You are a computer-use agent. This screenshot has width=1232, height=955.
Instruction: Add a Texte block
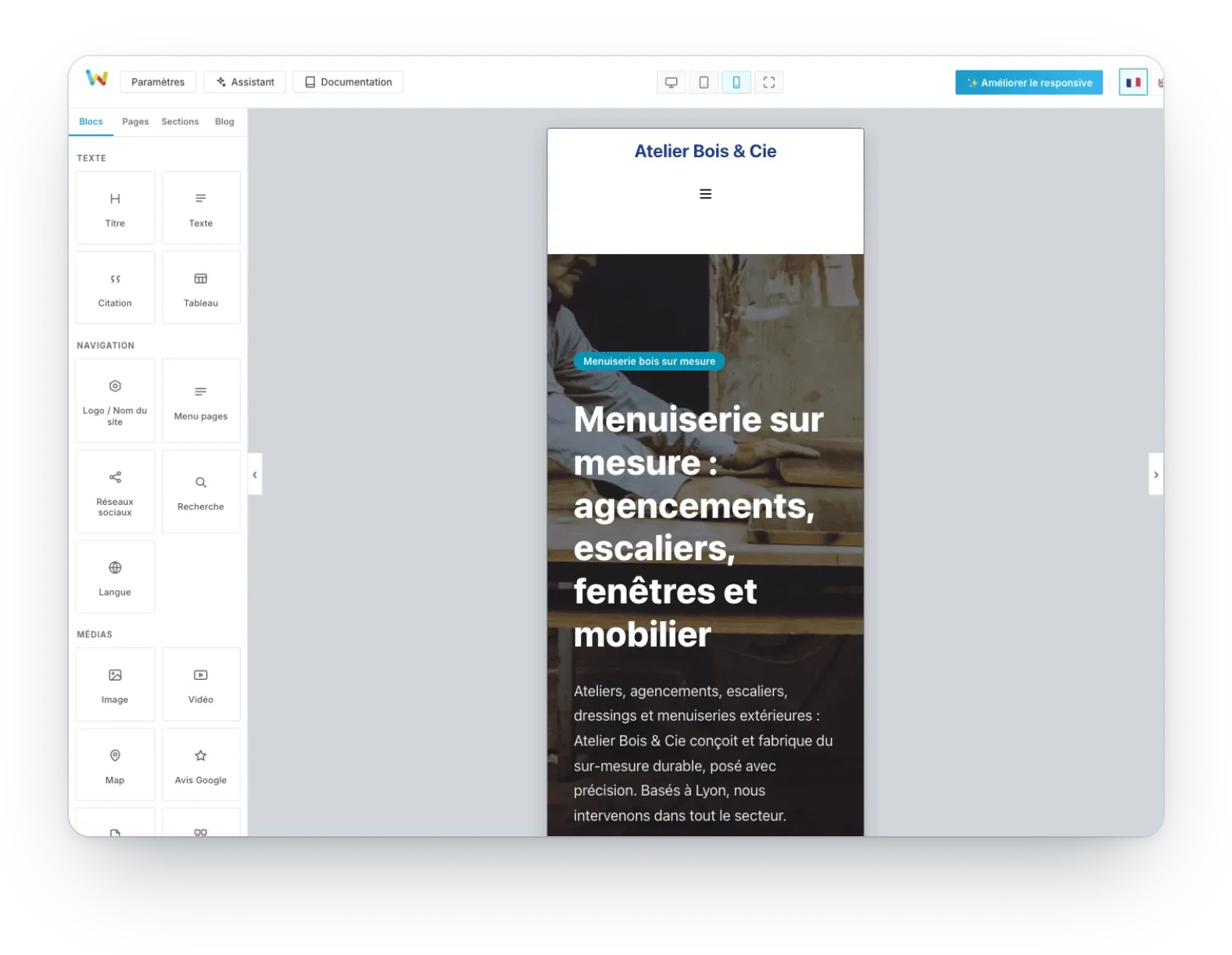point(201,209)
